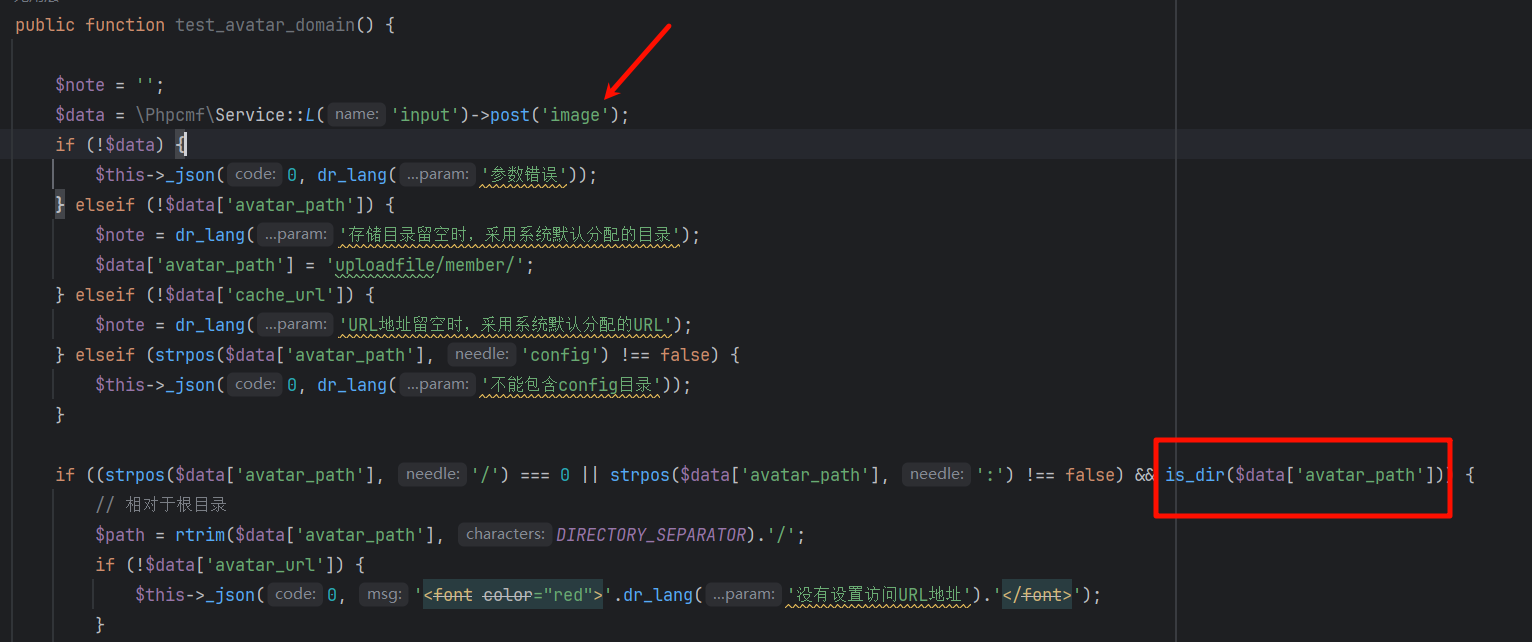Viewport: 1532px width, 642px height.
Task: Click the $note variable on the empty-string line
Action: [x=80, y=85]
